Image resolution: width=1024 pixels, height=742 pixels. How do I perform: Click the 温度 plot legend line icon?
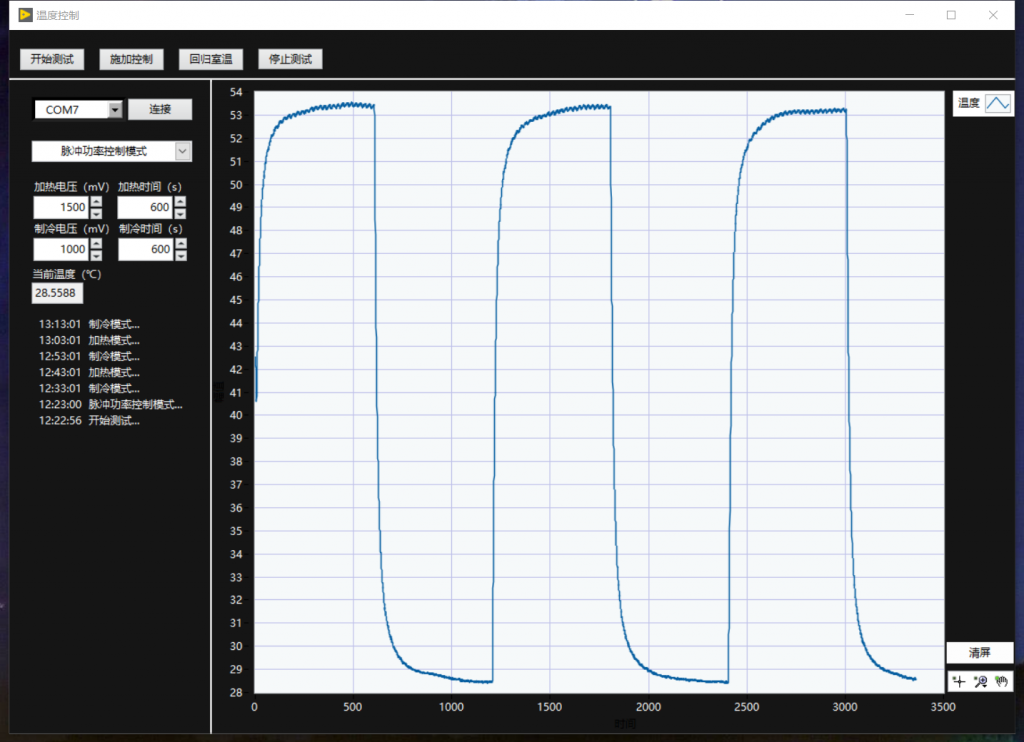click(x=998, y=103)
